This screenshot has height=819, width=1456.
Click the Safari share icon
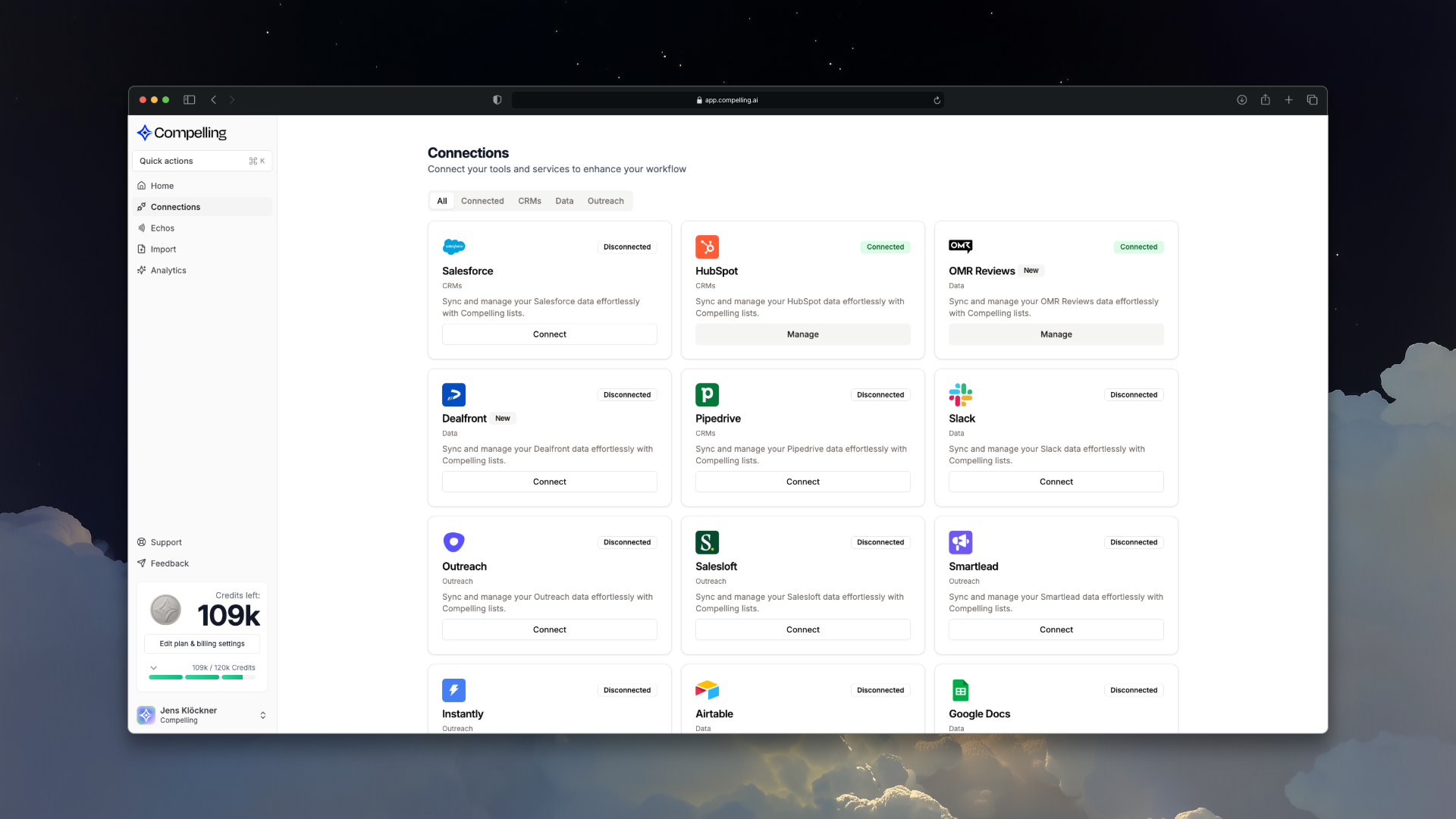(1265, 99)
